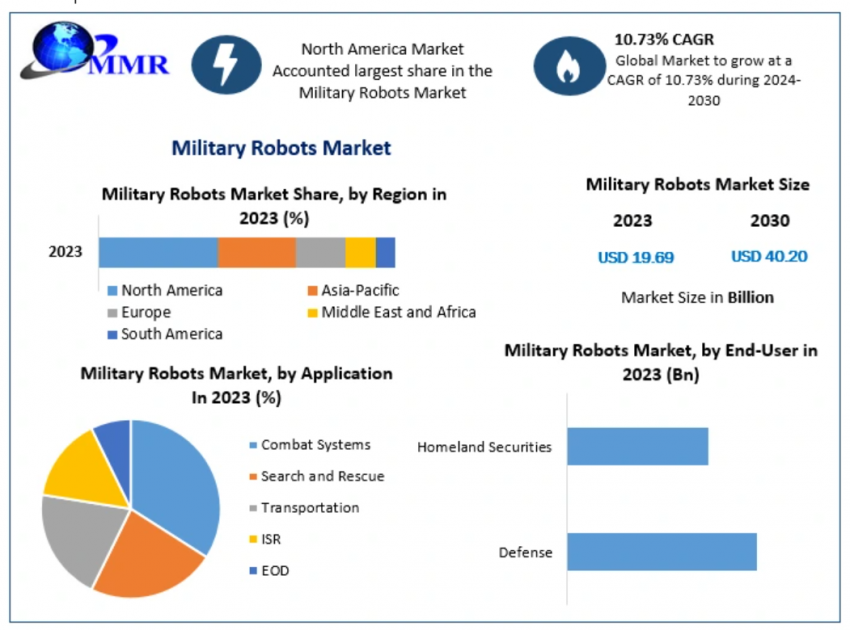Click the 'North America' legend label

point(172,291)
